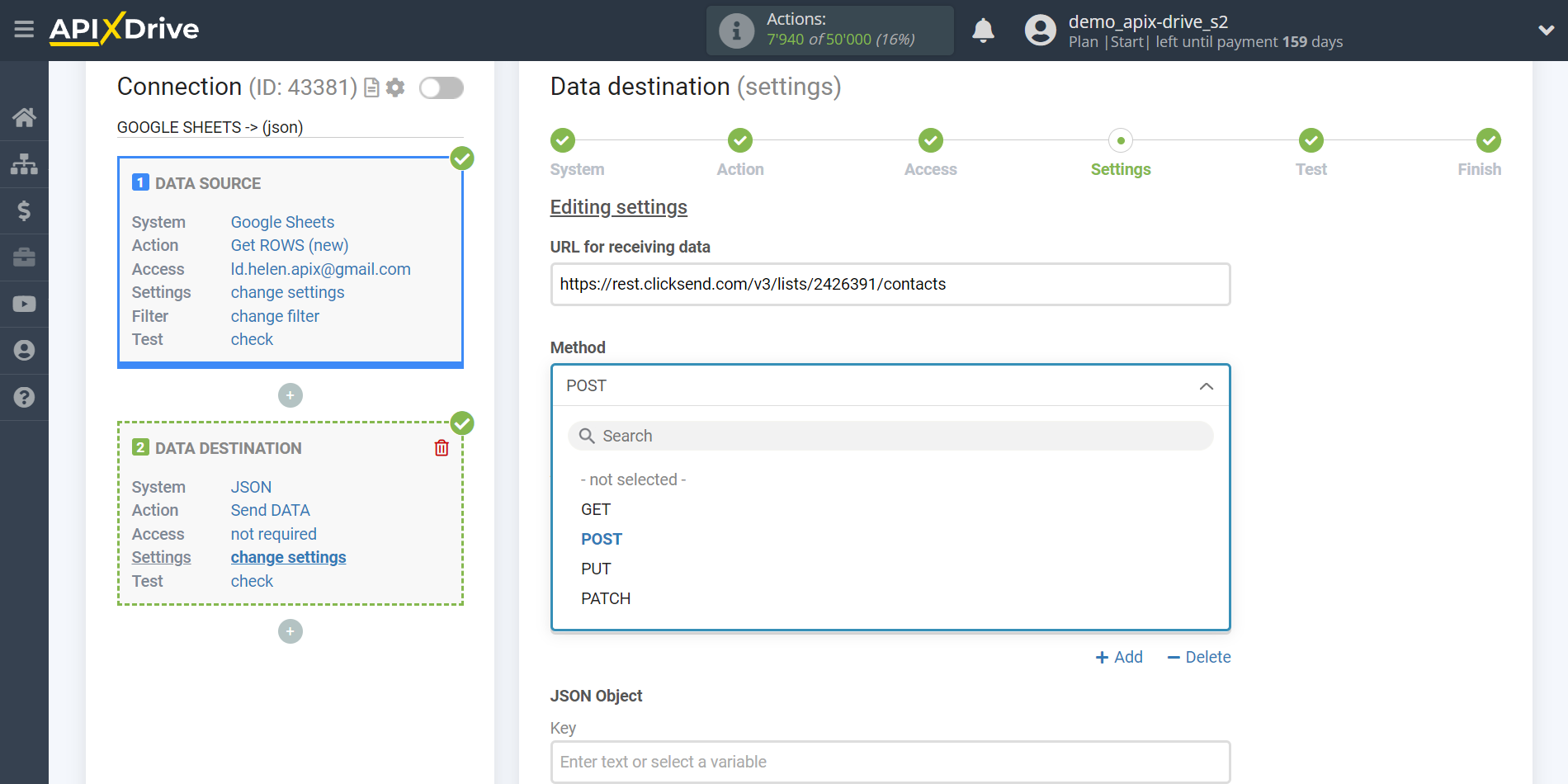Click change settings in Data Source

[x=287, y=292]
